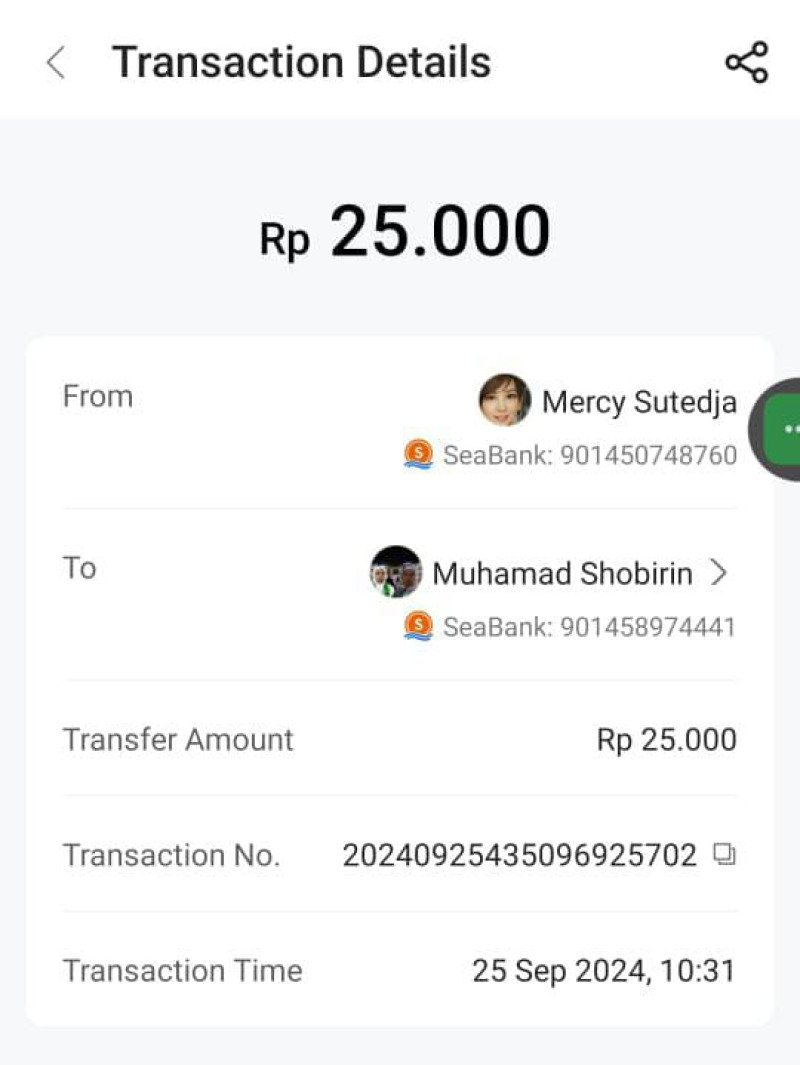The image size is (800, 1065).
Task: Click transaction number 20240925435096925702
Action: click(519, 855)
